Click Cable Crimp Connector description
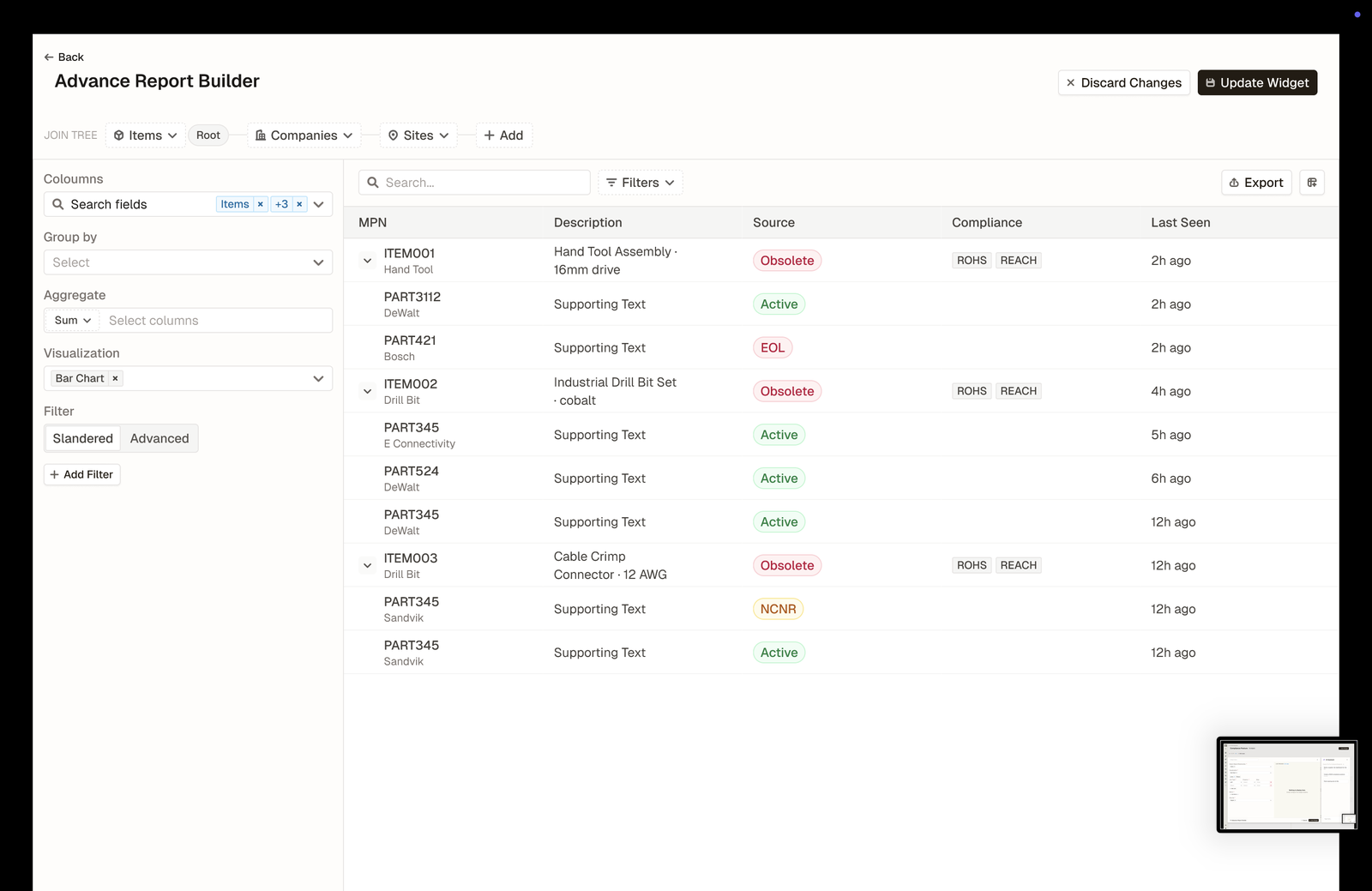The width and height of the screenshot is (1372, 891). click(x=611, y=565)
